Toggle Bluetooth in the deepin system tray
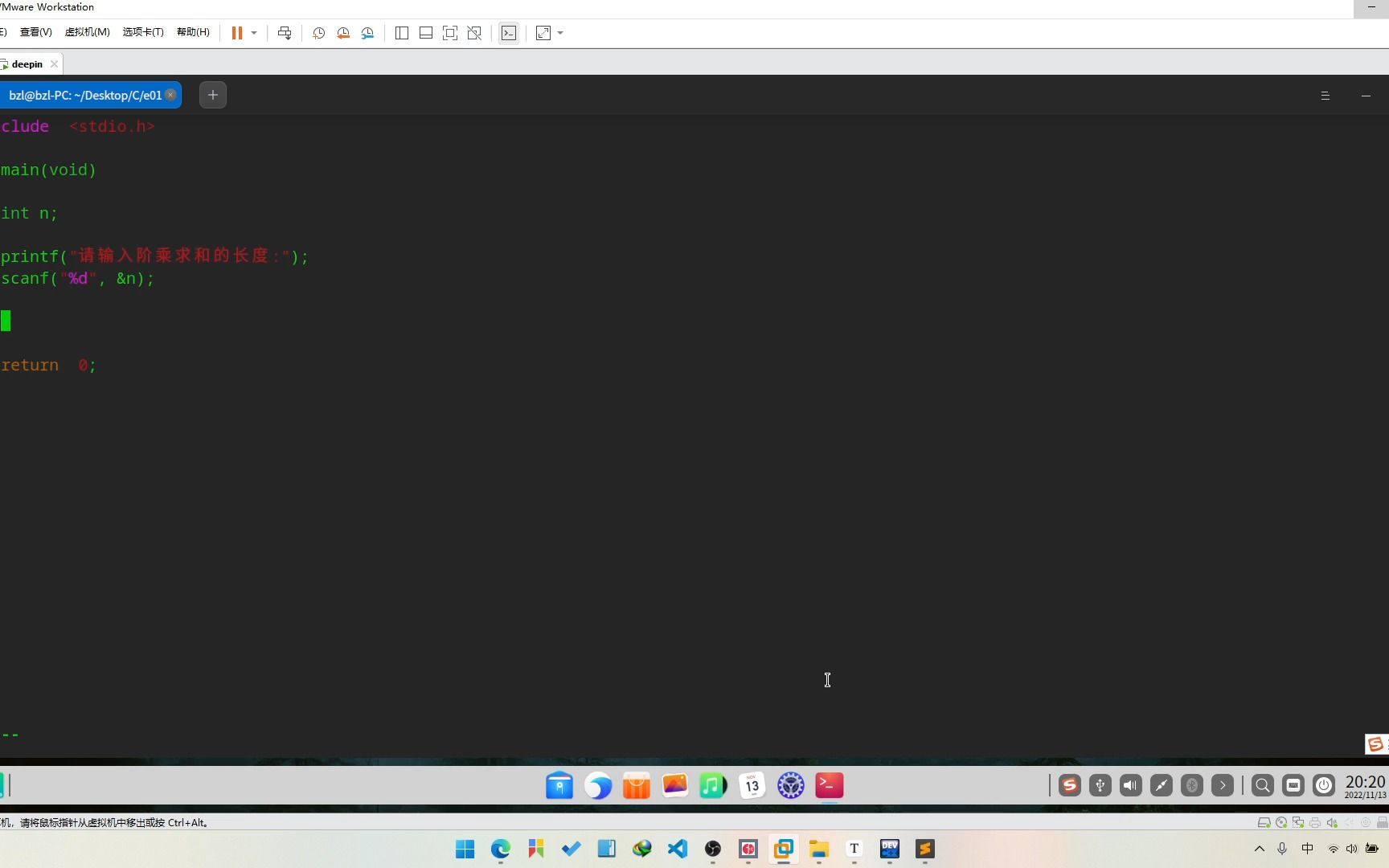Image resolution: width=1389 pixels, height=868 pixels. [x=1192, y=785]
